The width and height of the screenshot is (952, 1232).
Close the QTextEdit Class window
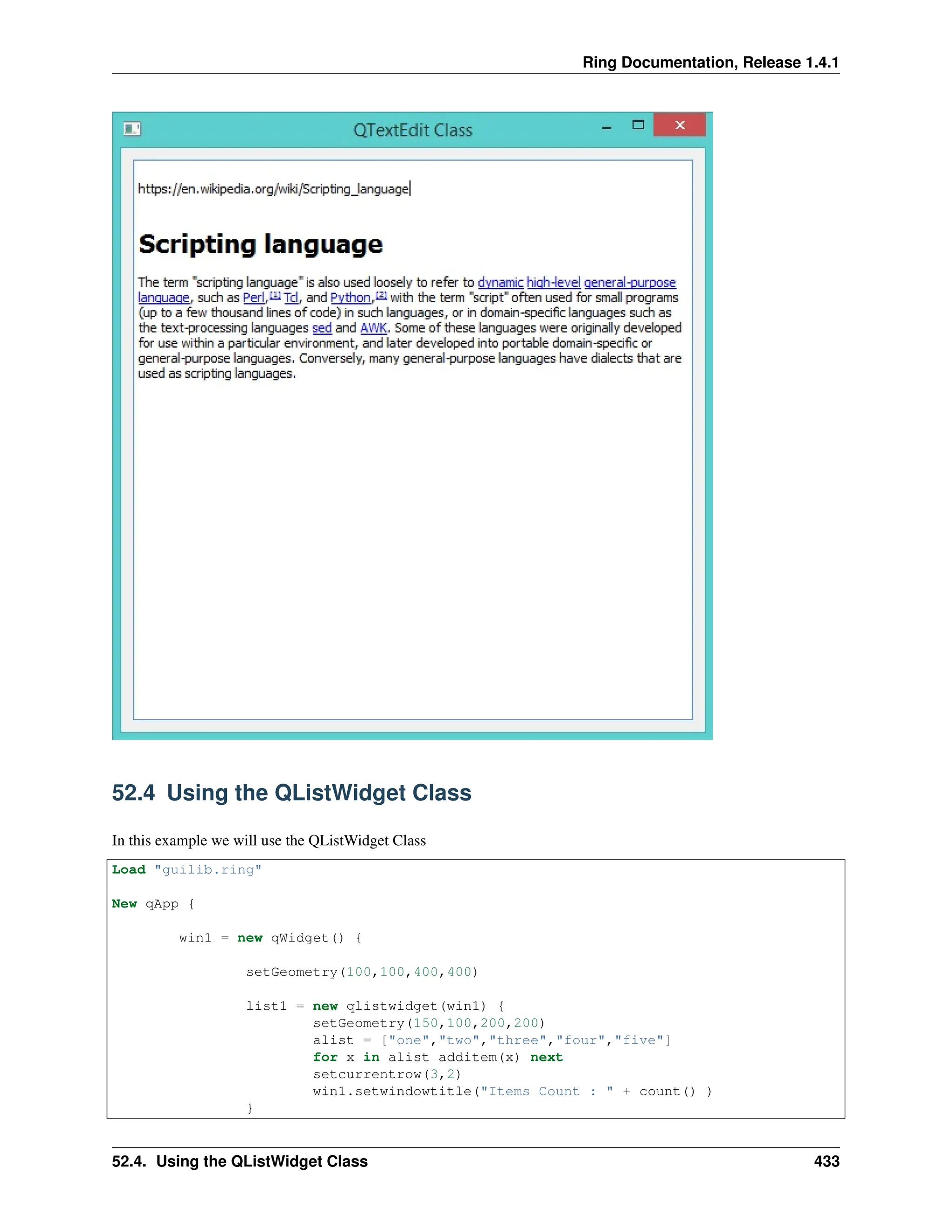(x=680, y=125)
